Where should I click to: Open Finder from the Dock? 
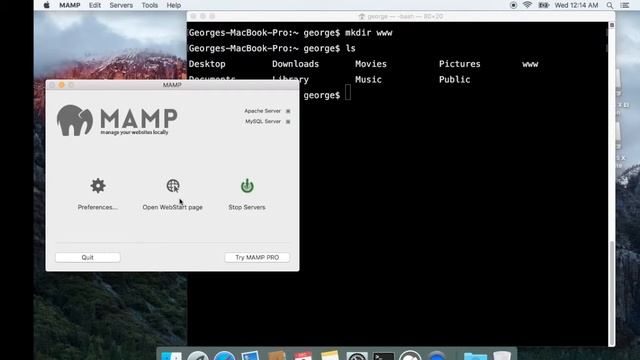click(171, 356)
